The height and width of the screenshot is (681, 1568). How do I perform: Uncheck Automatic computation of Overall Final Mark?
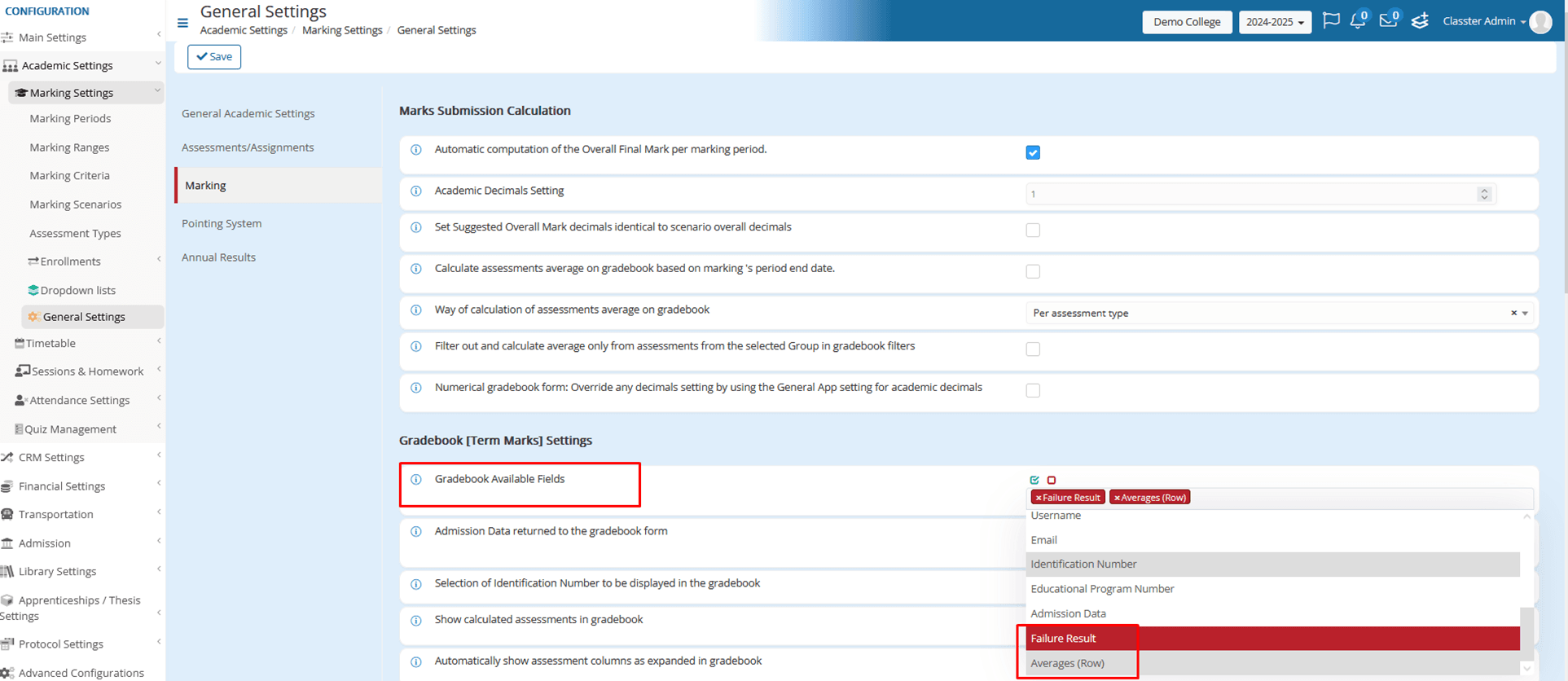click(x=1033, y=152)
